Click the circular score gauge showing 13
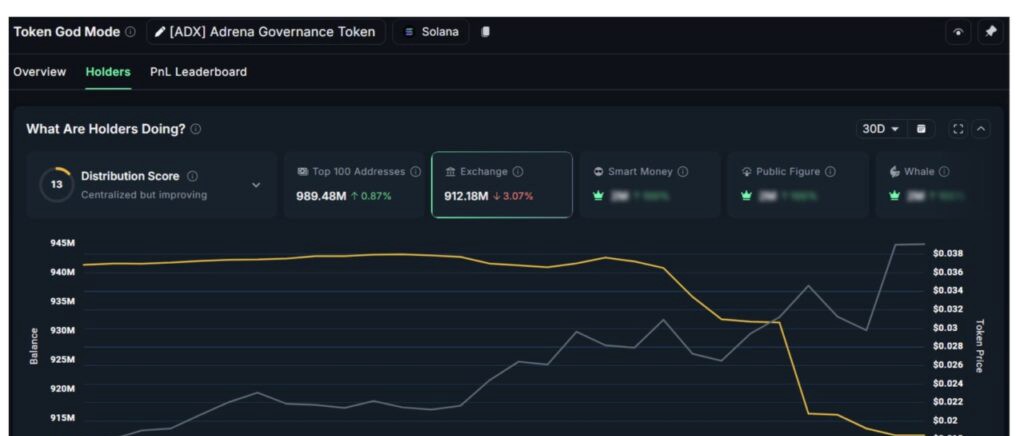The height and width of the screenshot is (436, 1024). (x=57, y=185)
